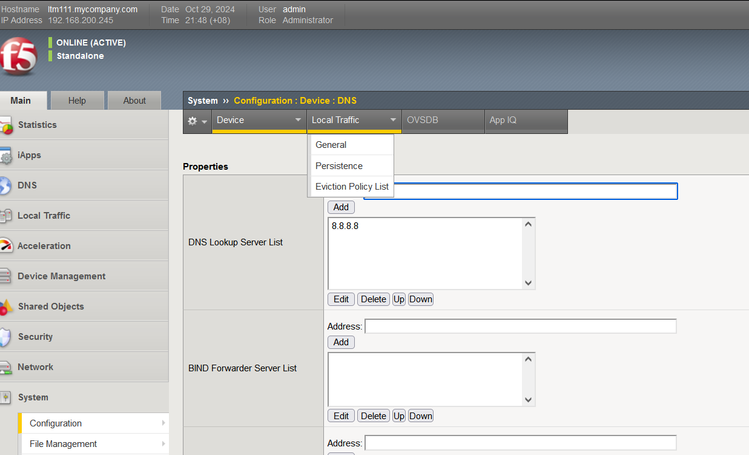Open Configuration under System

click(55, 423)
